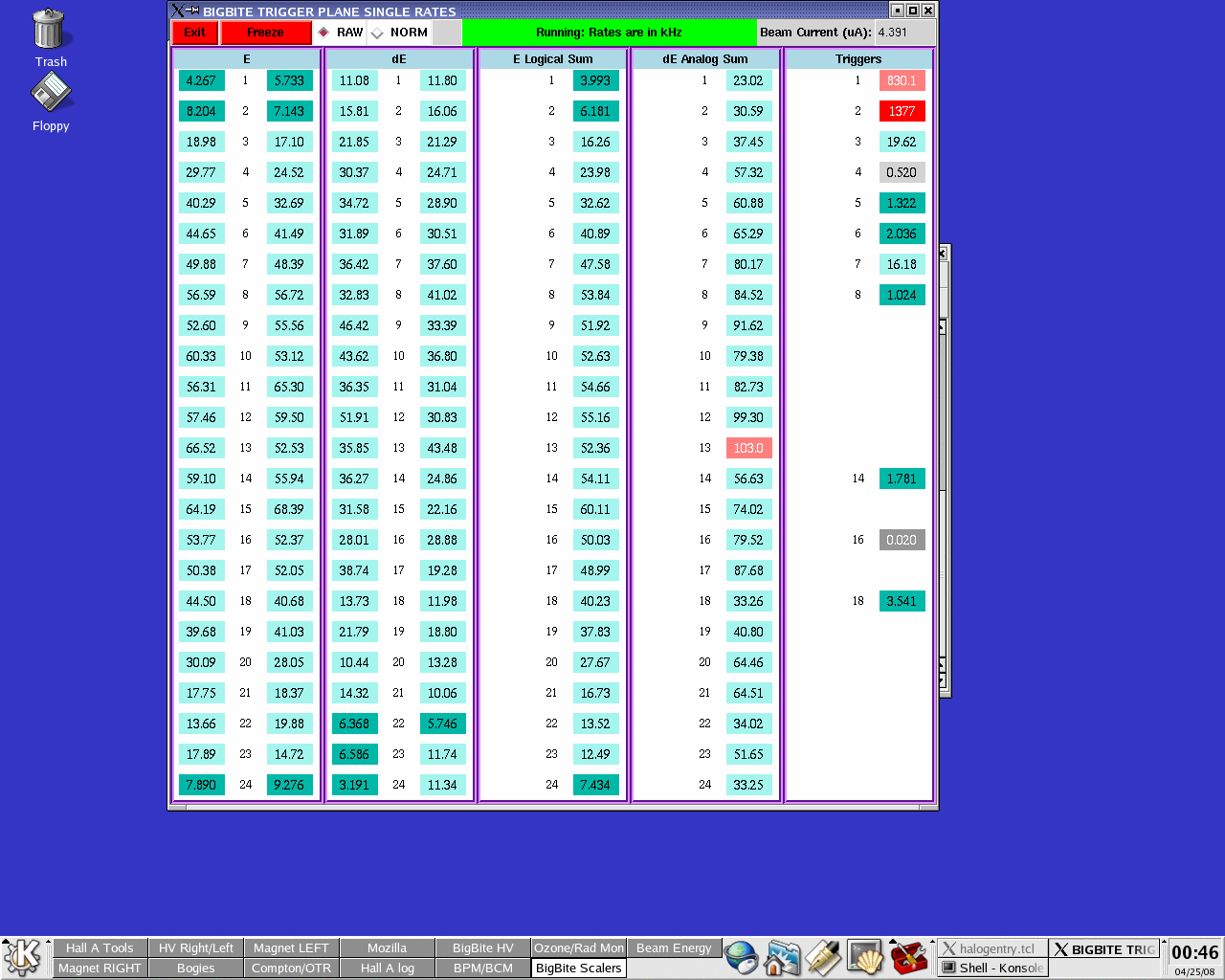
Task: Launch the globe web browser icon
Action: (741, 957)
